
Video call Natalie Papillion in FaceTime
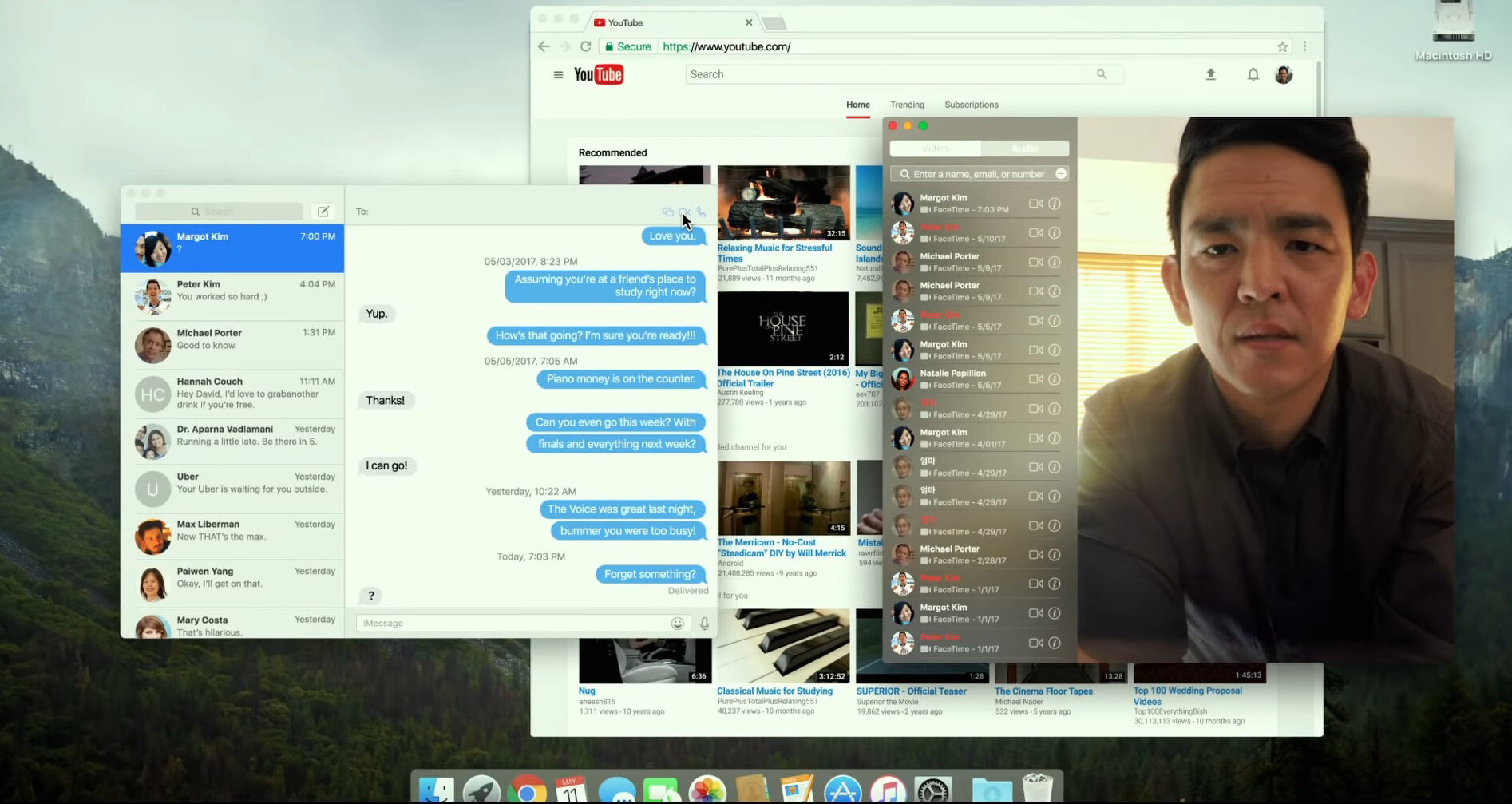click(x=1035, y=379)
